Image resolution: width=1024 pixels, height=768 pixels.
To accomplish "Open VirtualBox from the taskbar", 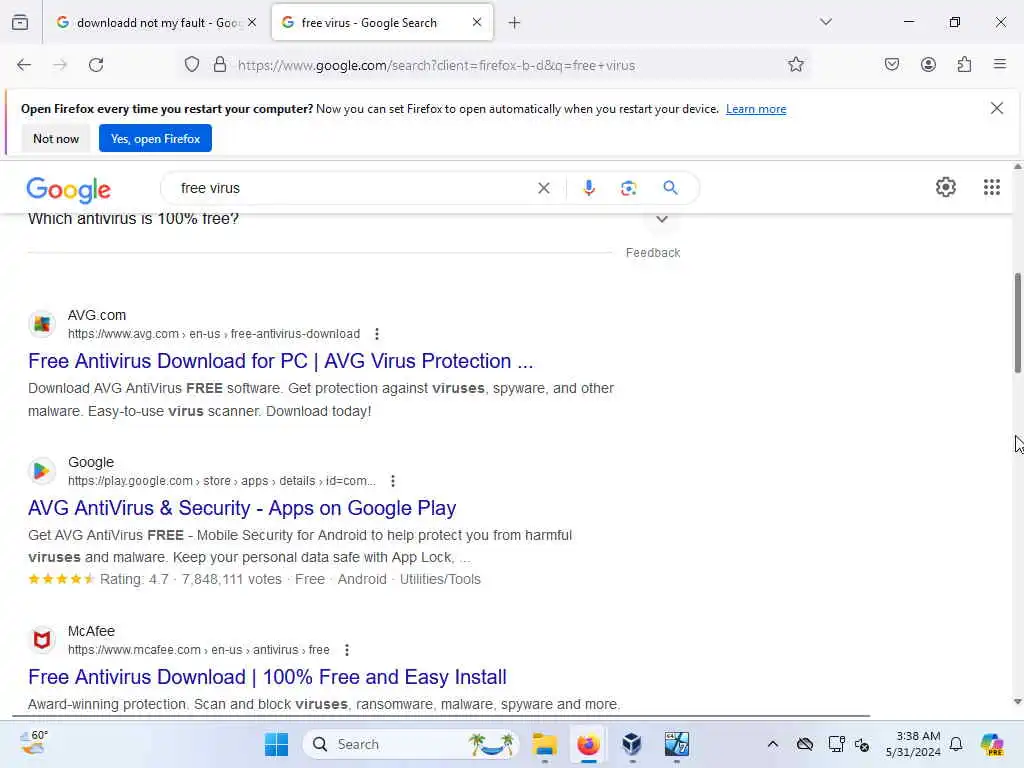I will pyautogui.click(x=632, y=744).
